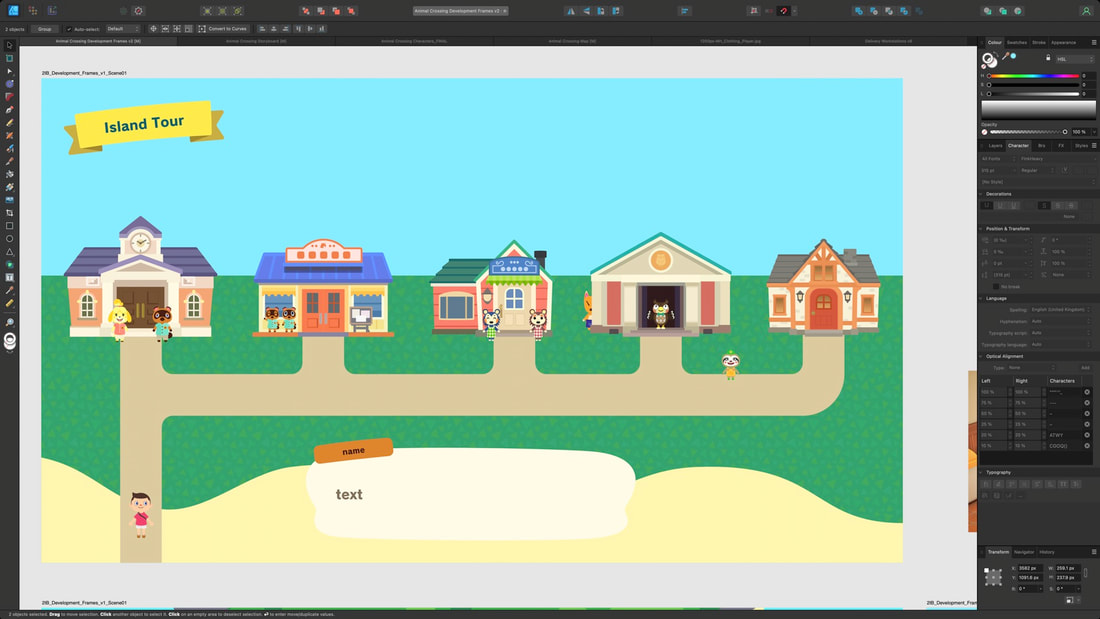Toggle the colour panel lock icon
This screenshot has height=619, width=1100.
point(1048,58)
